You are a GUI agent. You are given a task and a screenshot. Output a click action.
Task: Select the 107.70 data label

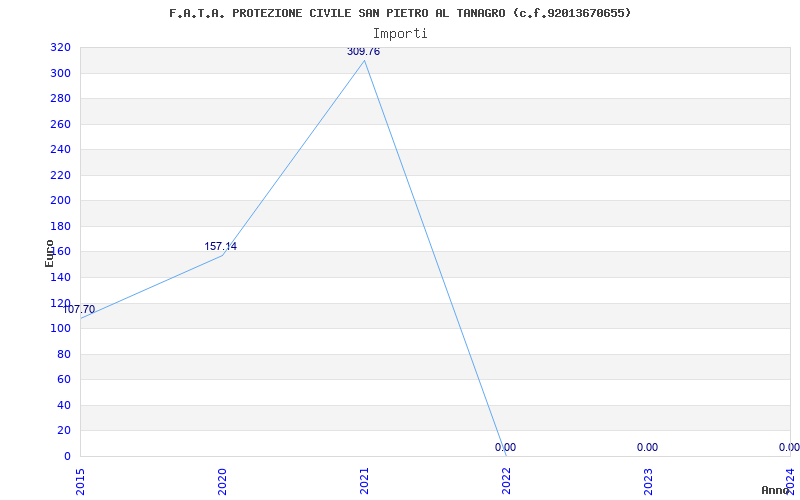click(x=79, y=310)
